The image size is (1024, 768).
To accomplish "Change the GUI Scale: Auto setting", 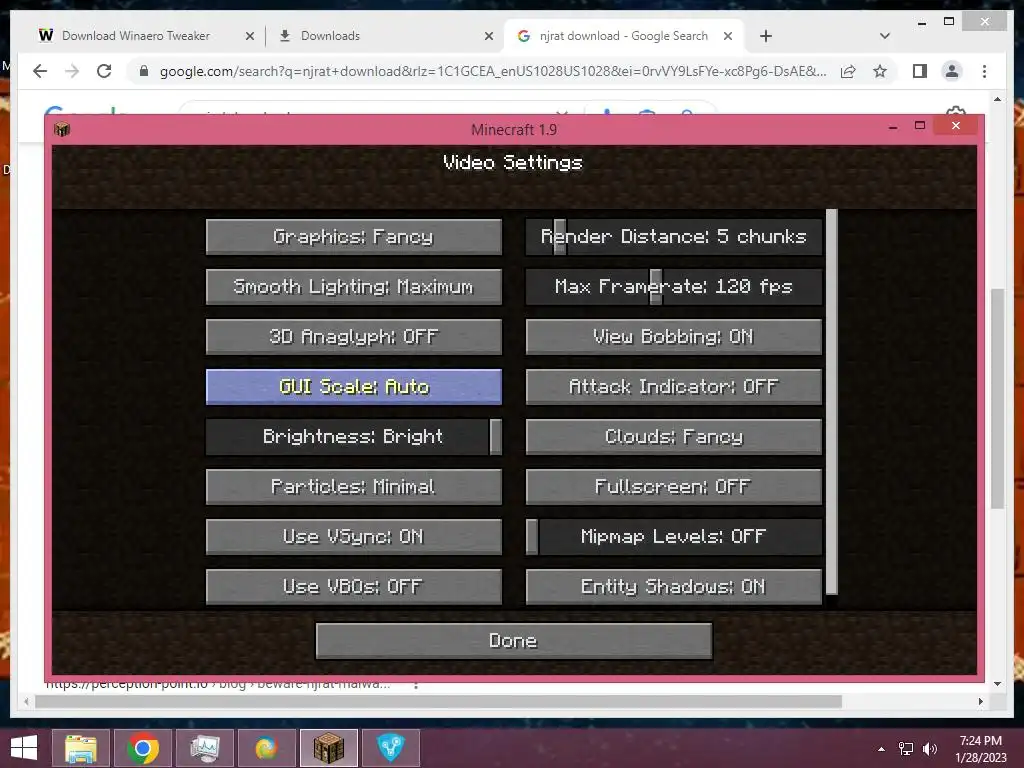I will (x=353, y=387).
